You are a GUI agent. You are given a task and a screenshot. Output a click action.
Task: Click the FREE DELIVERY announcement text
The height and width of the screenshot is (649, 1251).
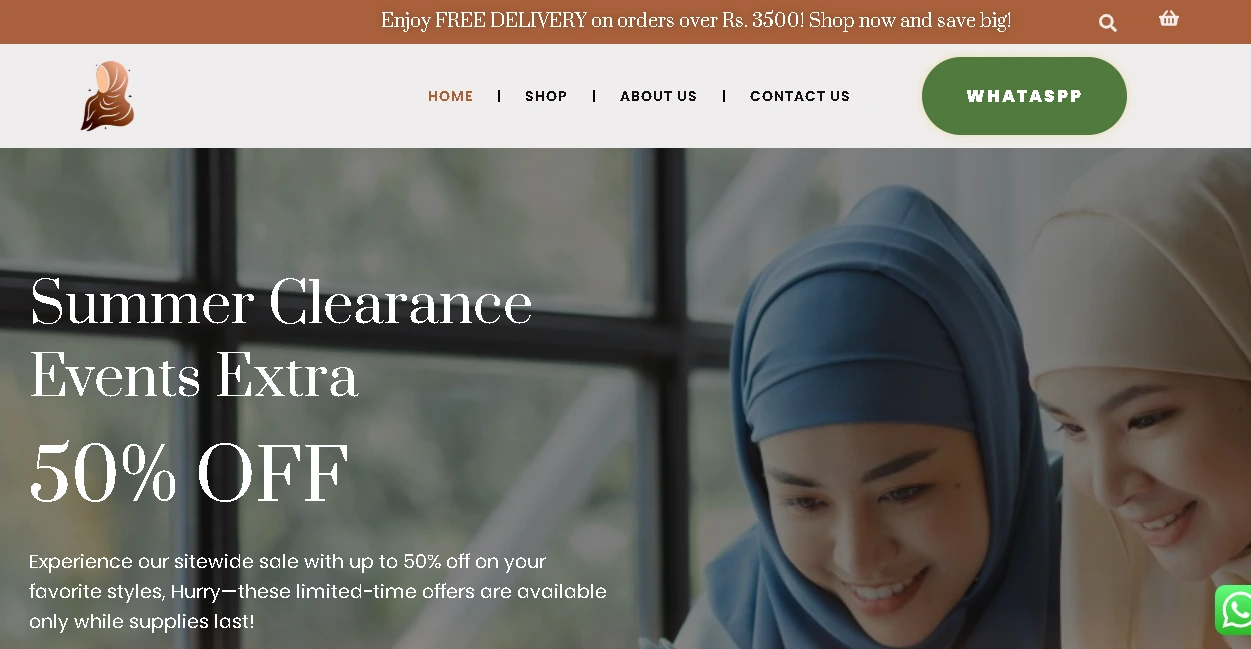696,21
